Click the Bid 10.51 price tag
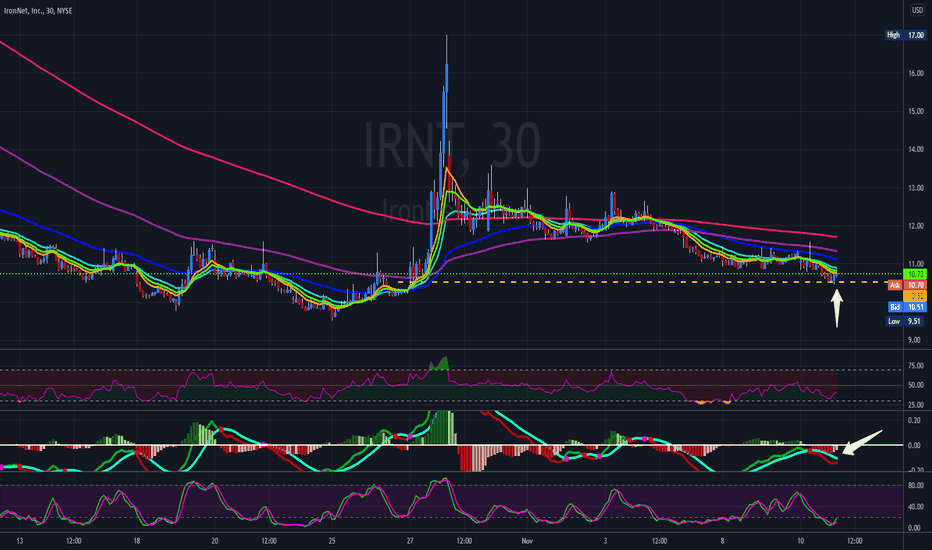Image resolution: width=932 pixels, height=550 pixels. (x=907, y=307)
